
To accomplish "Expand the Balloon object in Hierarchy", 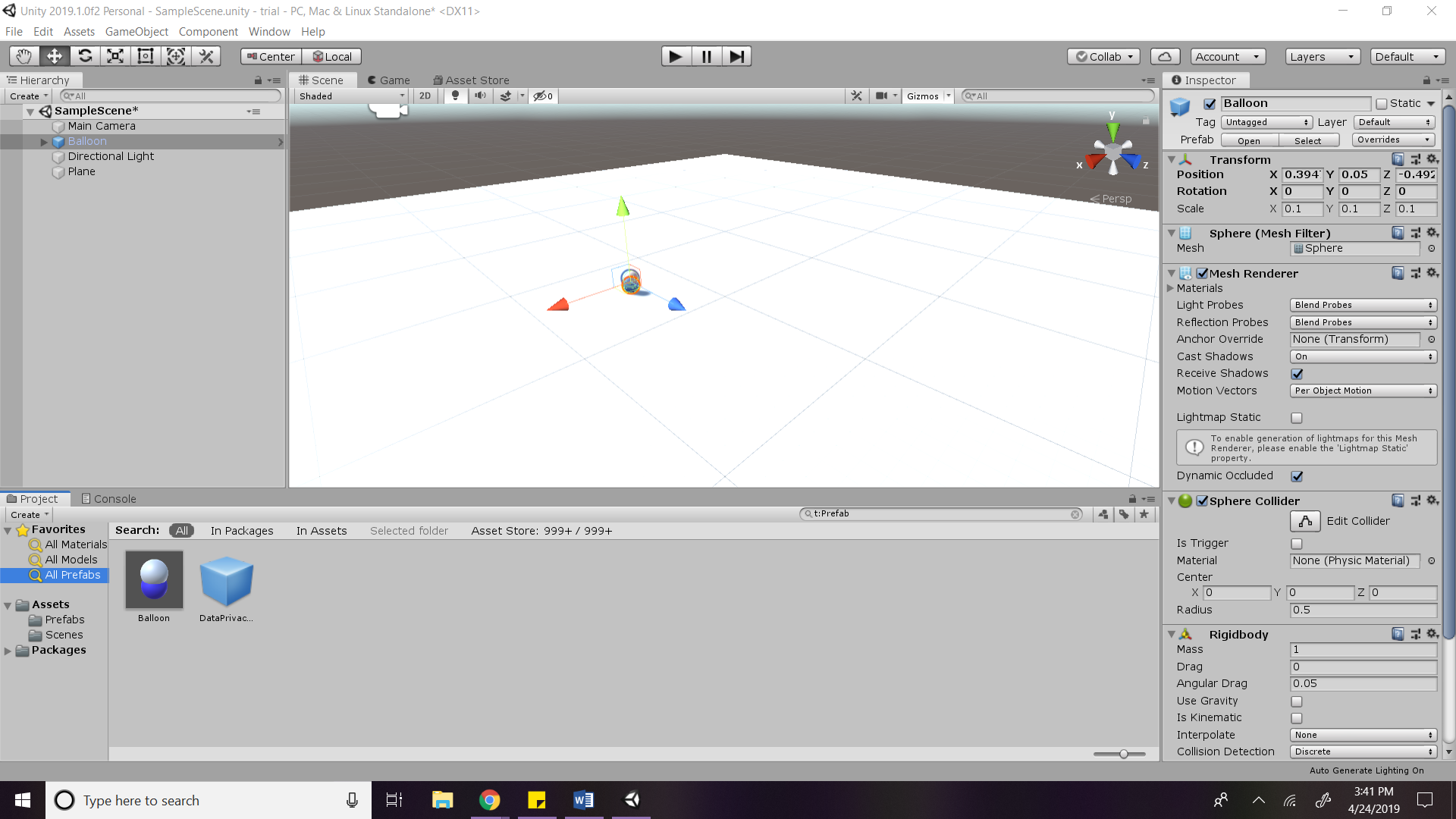I will click(x=44, y=142).
